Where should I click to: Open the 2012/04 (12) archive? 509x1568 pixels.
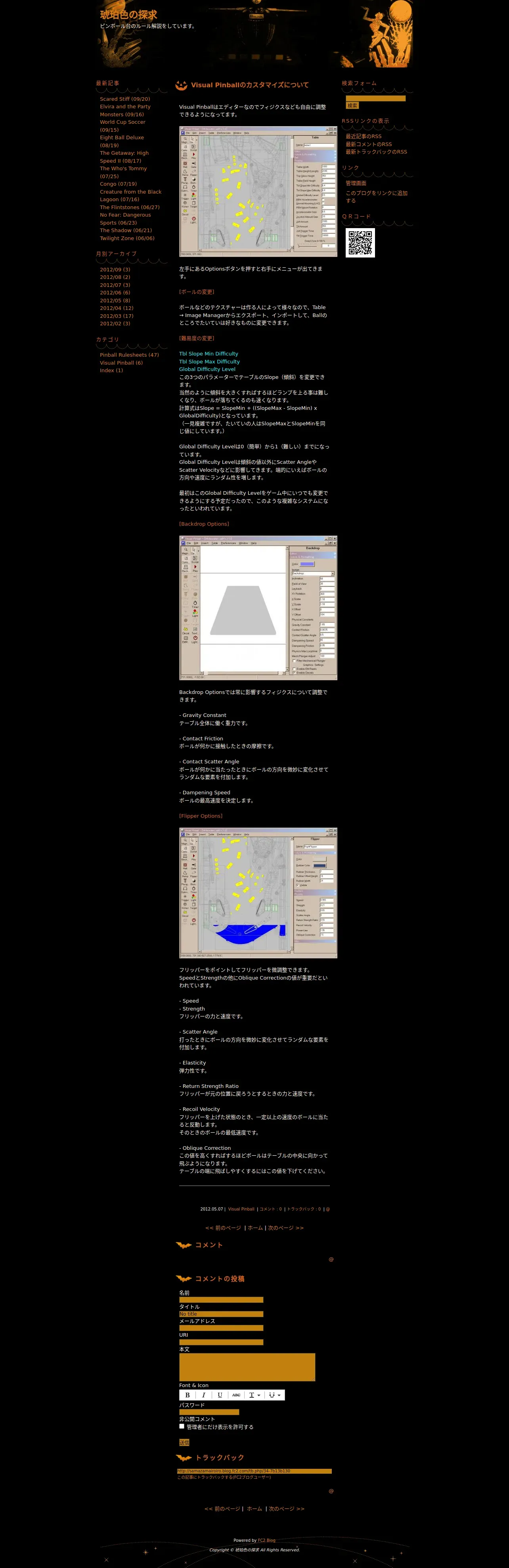117,308
